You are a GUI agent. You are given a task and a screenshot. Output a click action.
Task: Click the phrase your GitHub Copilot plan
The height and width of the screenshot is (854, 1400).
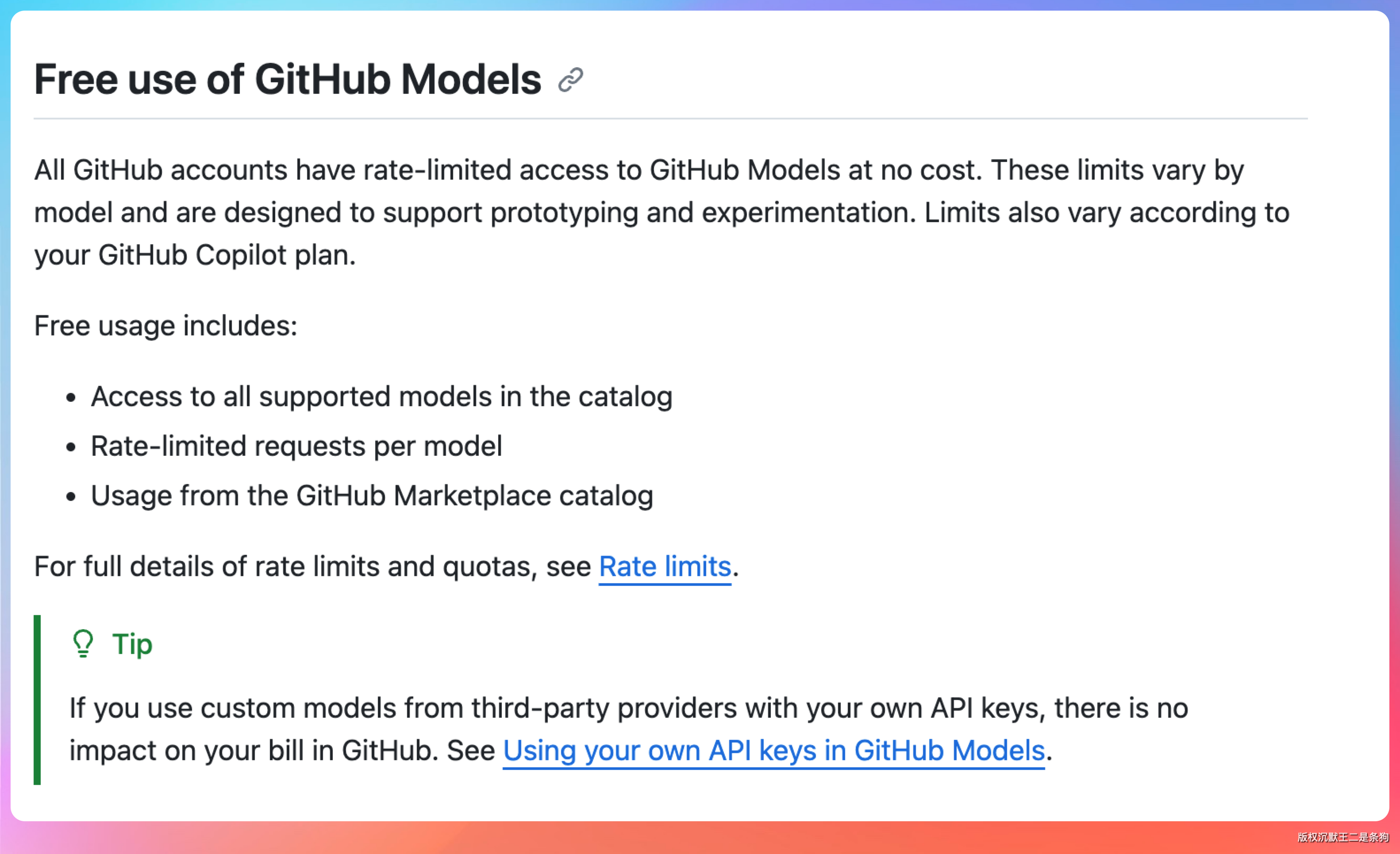click(x=194, y=255)
